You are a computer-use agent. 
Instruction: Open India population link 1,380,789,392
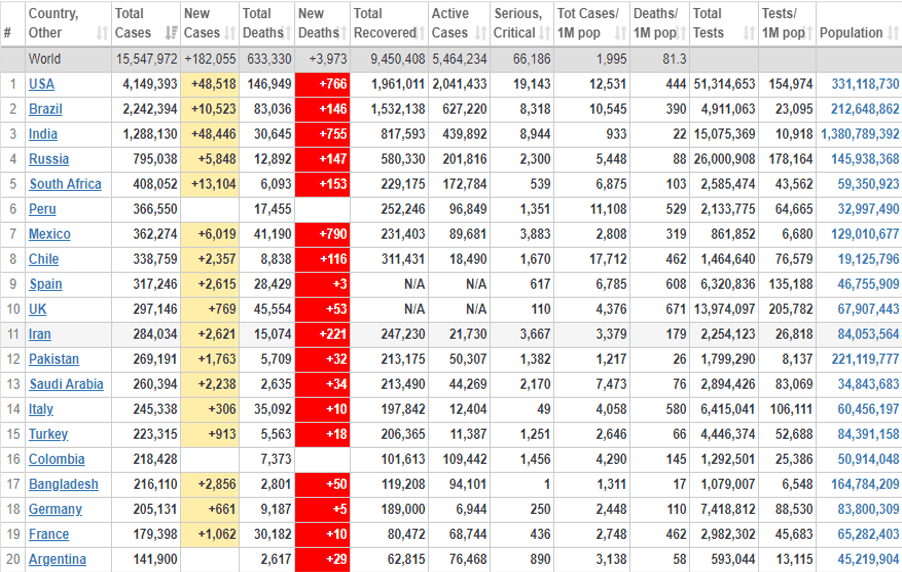coord(860,134)
